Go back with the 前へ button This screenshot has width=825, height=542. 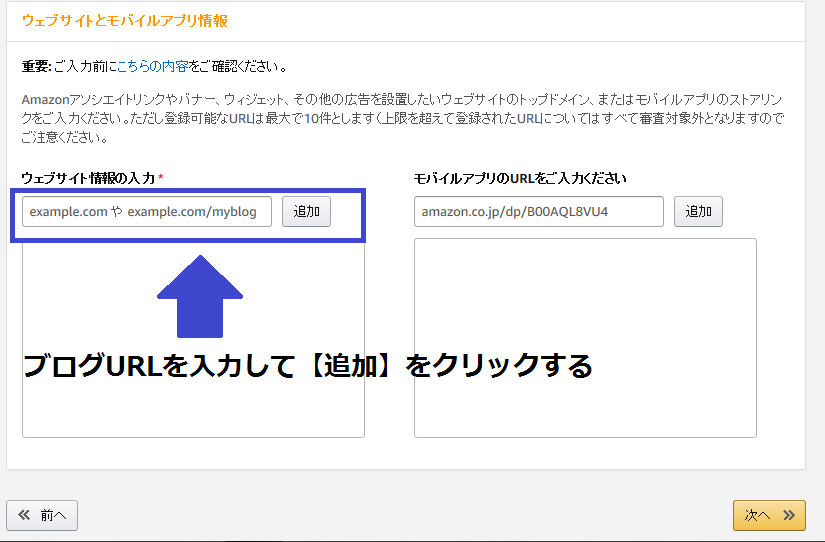(x=42, y=515)
